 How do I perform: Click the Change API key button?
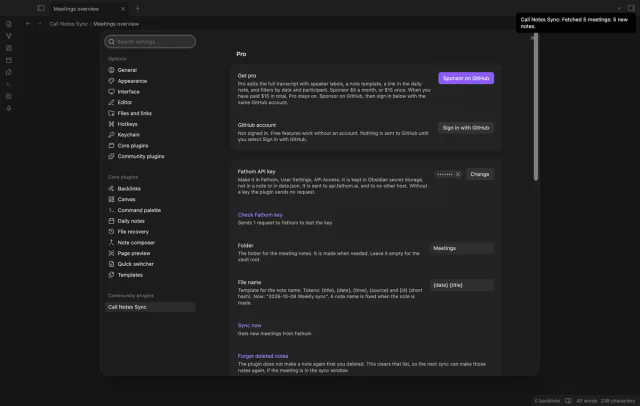[480, 174]
